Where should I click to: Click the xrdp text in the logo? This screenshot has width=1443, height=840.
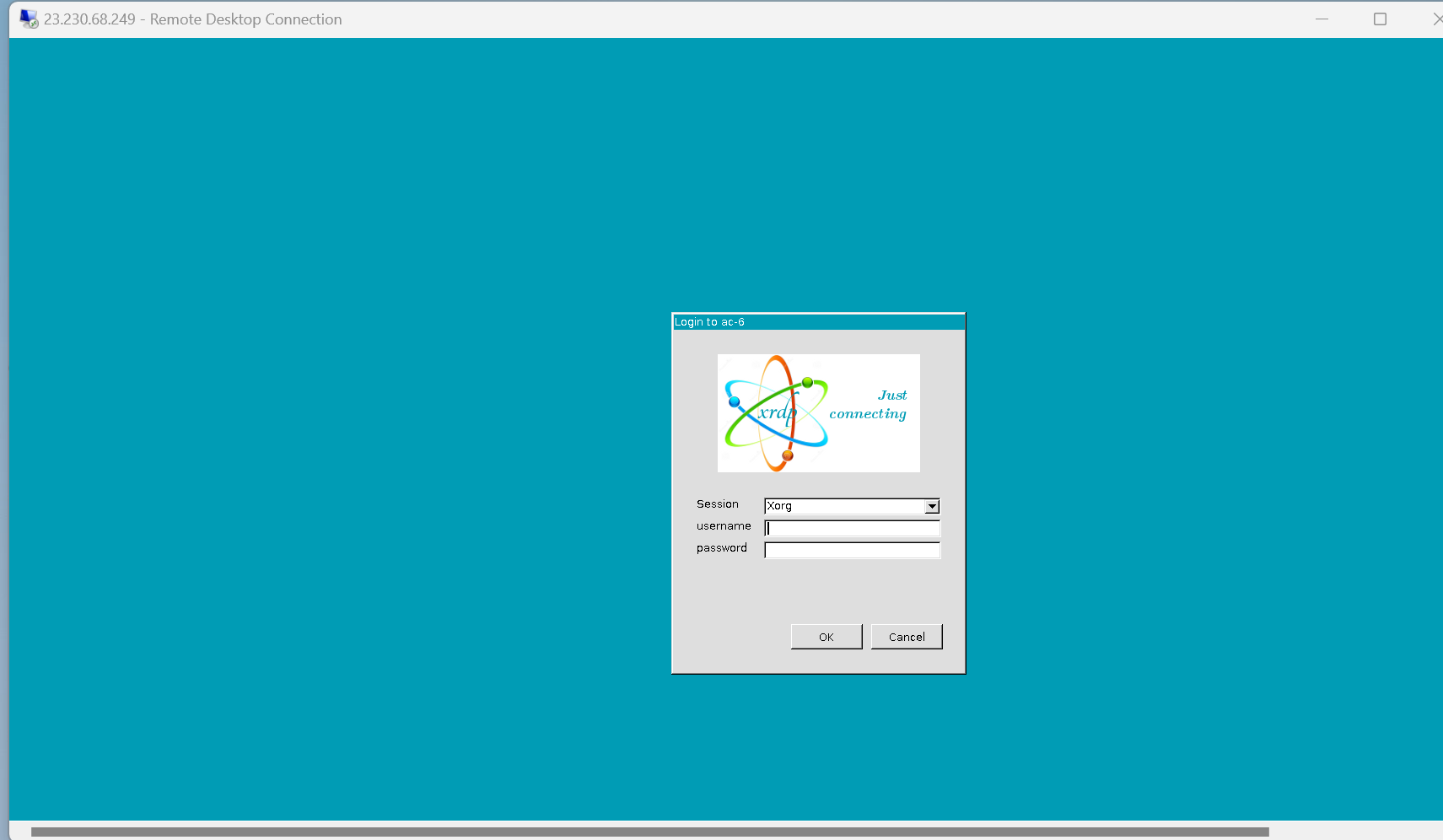point(777,412)
